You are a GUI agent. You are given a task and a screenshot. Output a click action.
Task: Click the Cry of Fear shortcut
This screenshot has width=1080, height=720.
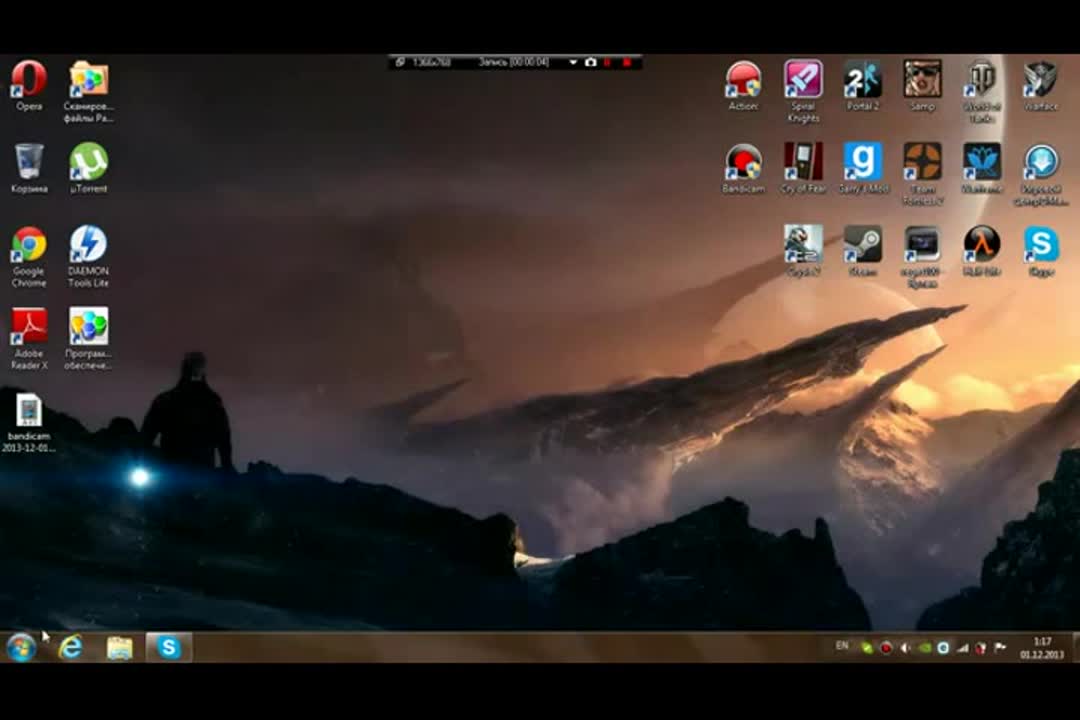tap(803, 163)
